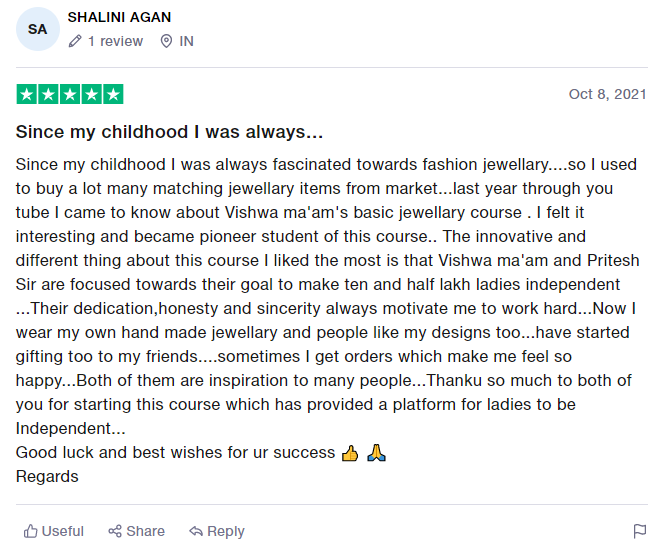This screenshot has width=663, height=556.
Task: Flag the review with the flag icon
Action: pos(640,531)
